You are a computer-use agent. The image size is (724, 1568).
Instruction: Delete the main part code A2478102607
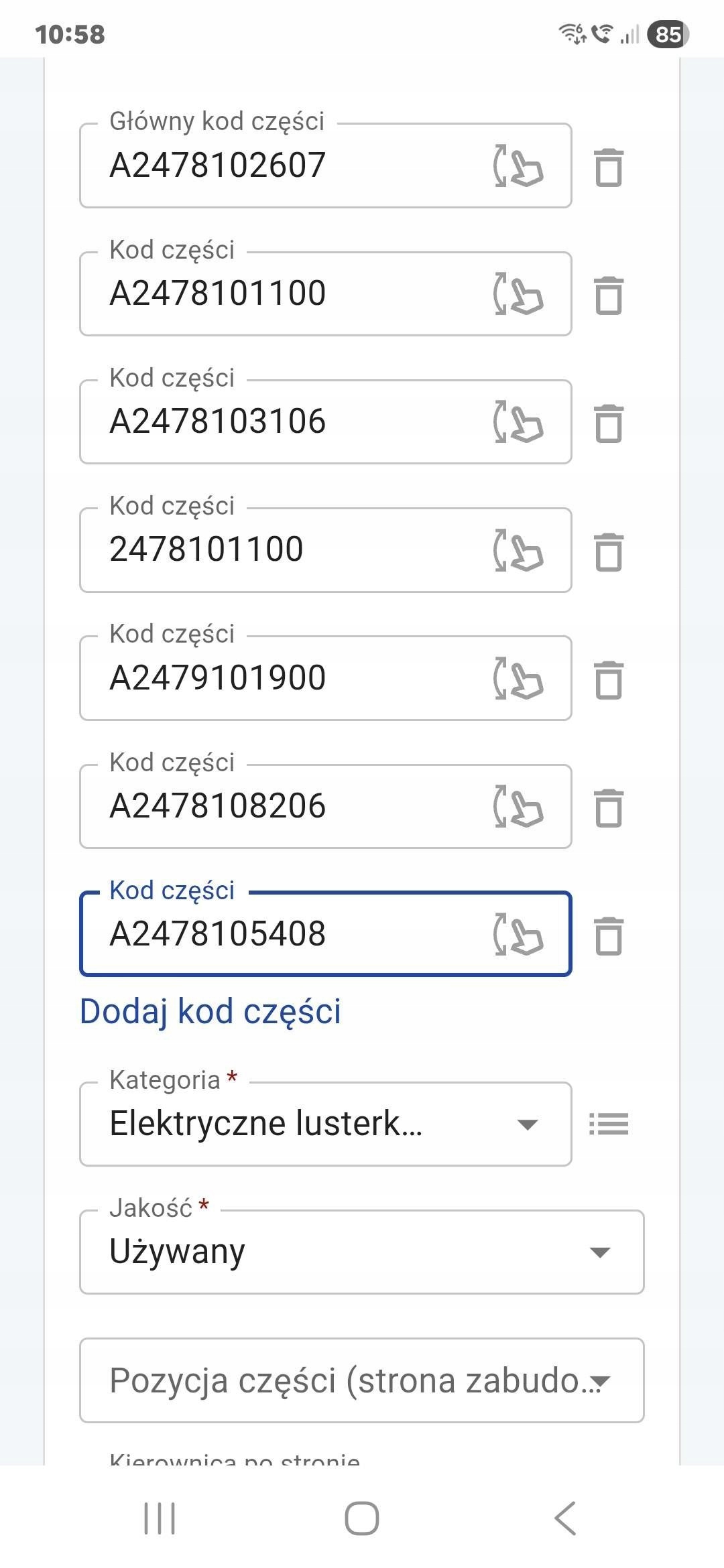(609, 167)
